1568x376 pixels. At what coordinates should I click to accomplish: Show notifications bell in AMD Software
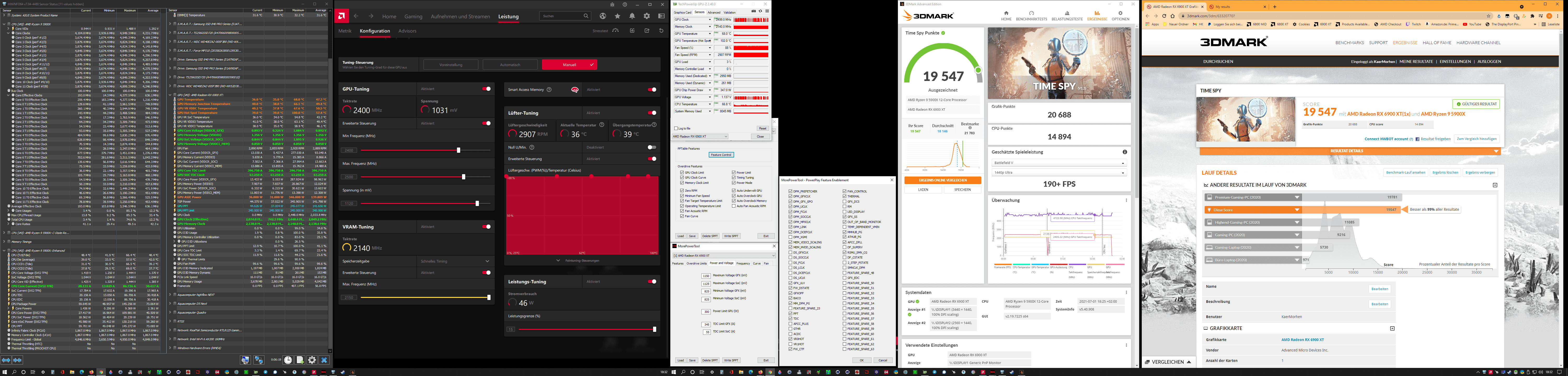[x=632, y=16]
